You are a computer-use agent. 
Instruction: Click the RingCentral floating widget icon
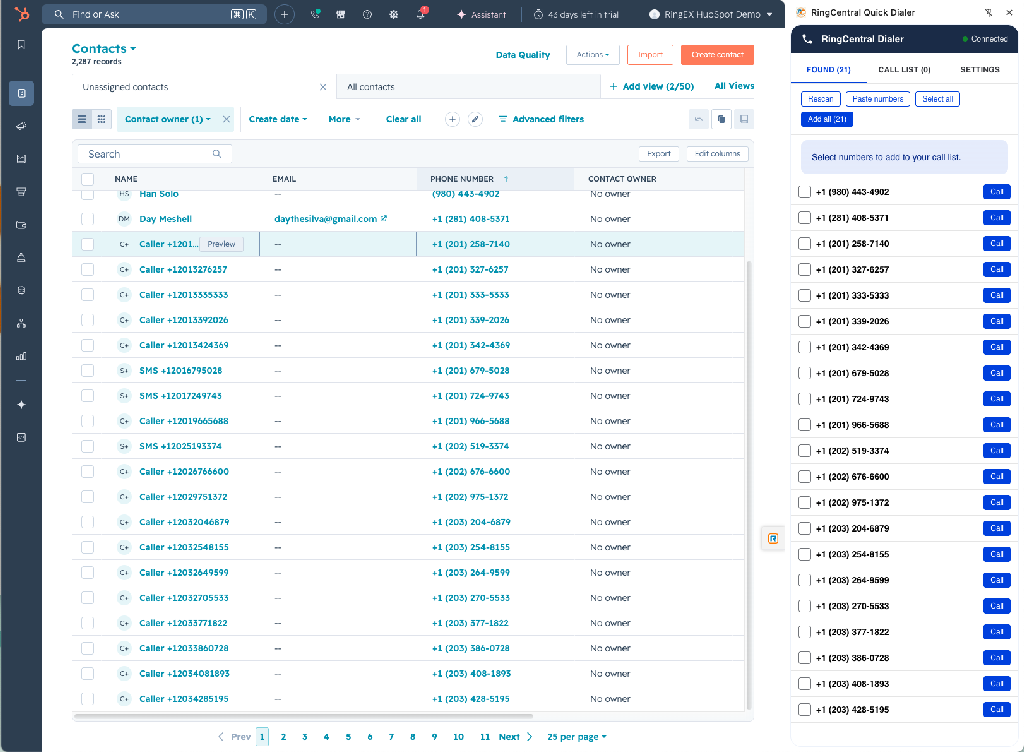click(773, 539)
